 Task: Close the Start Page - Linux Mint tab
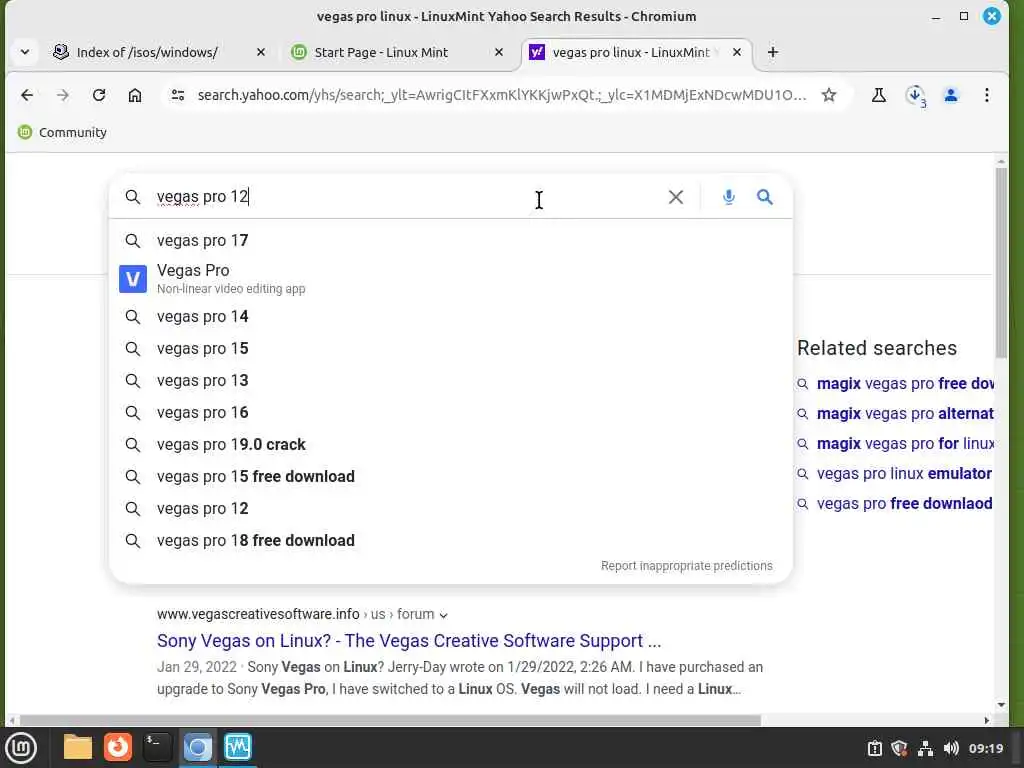point(499,52)
